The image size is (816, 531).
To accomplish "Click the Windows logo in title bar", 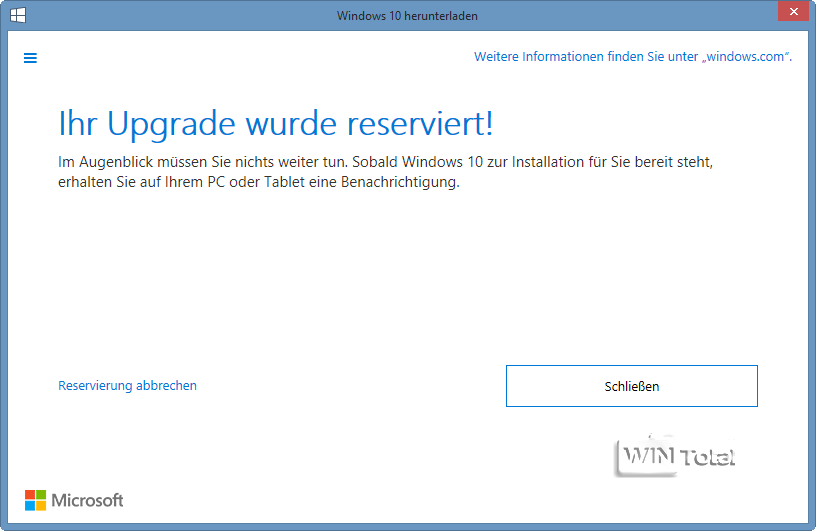I will [x=18, y=15].
